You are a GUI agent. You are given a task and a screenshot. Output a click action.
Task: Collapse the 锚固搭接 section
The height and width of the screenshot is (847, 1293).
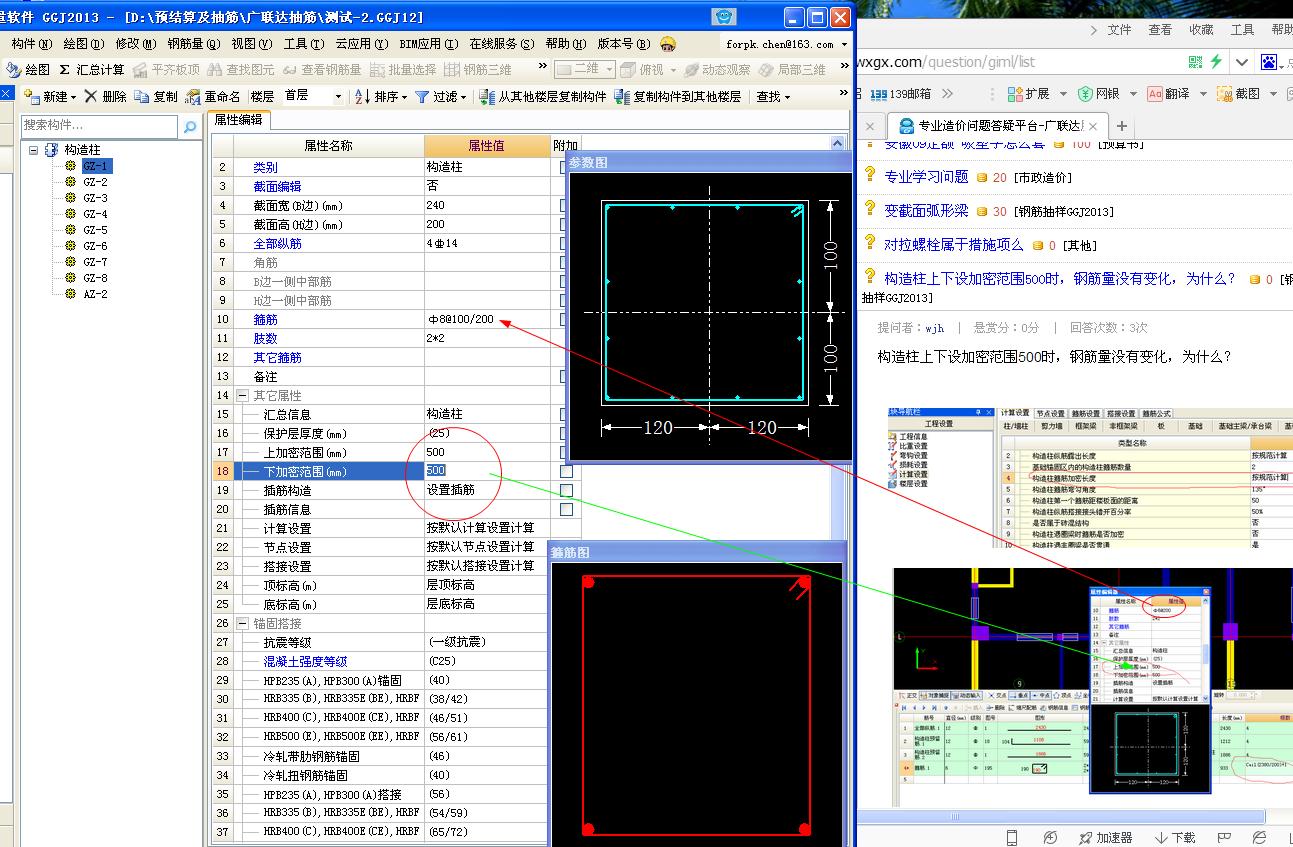click(x=243, y=623)
